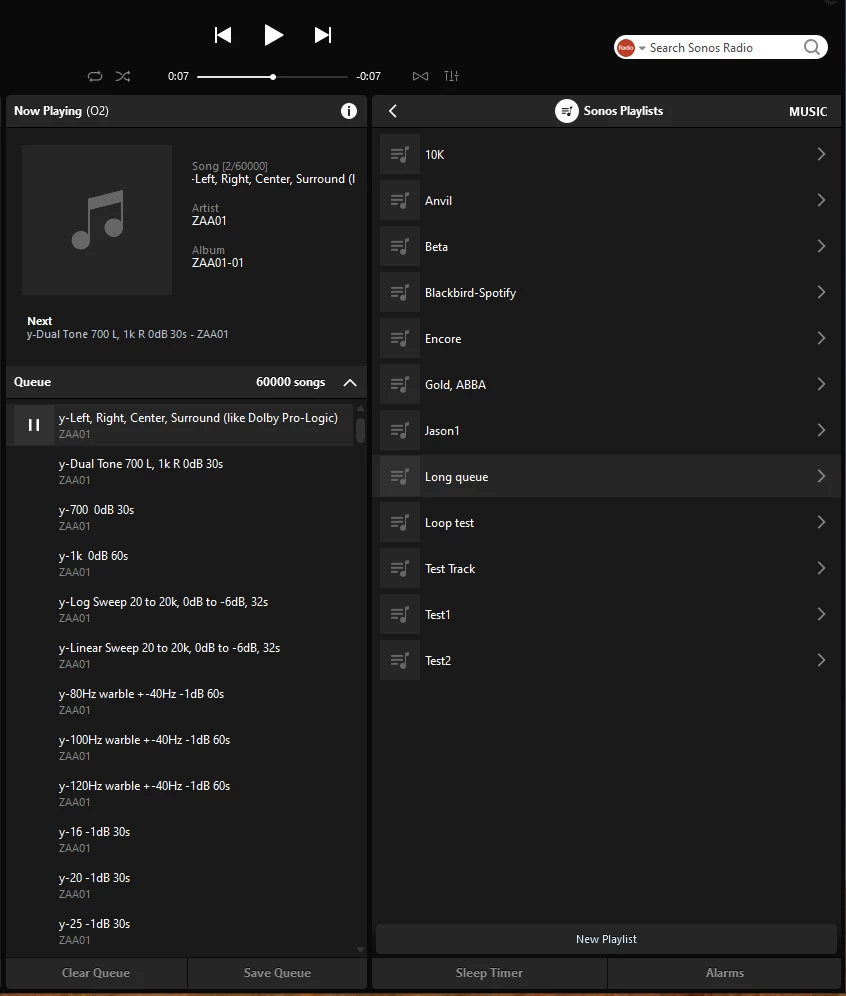Screen dimensions: 846x996
Task: Toggle repeat mode
Action: click(x=95, y=76)
